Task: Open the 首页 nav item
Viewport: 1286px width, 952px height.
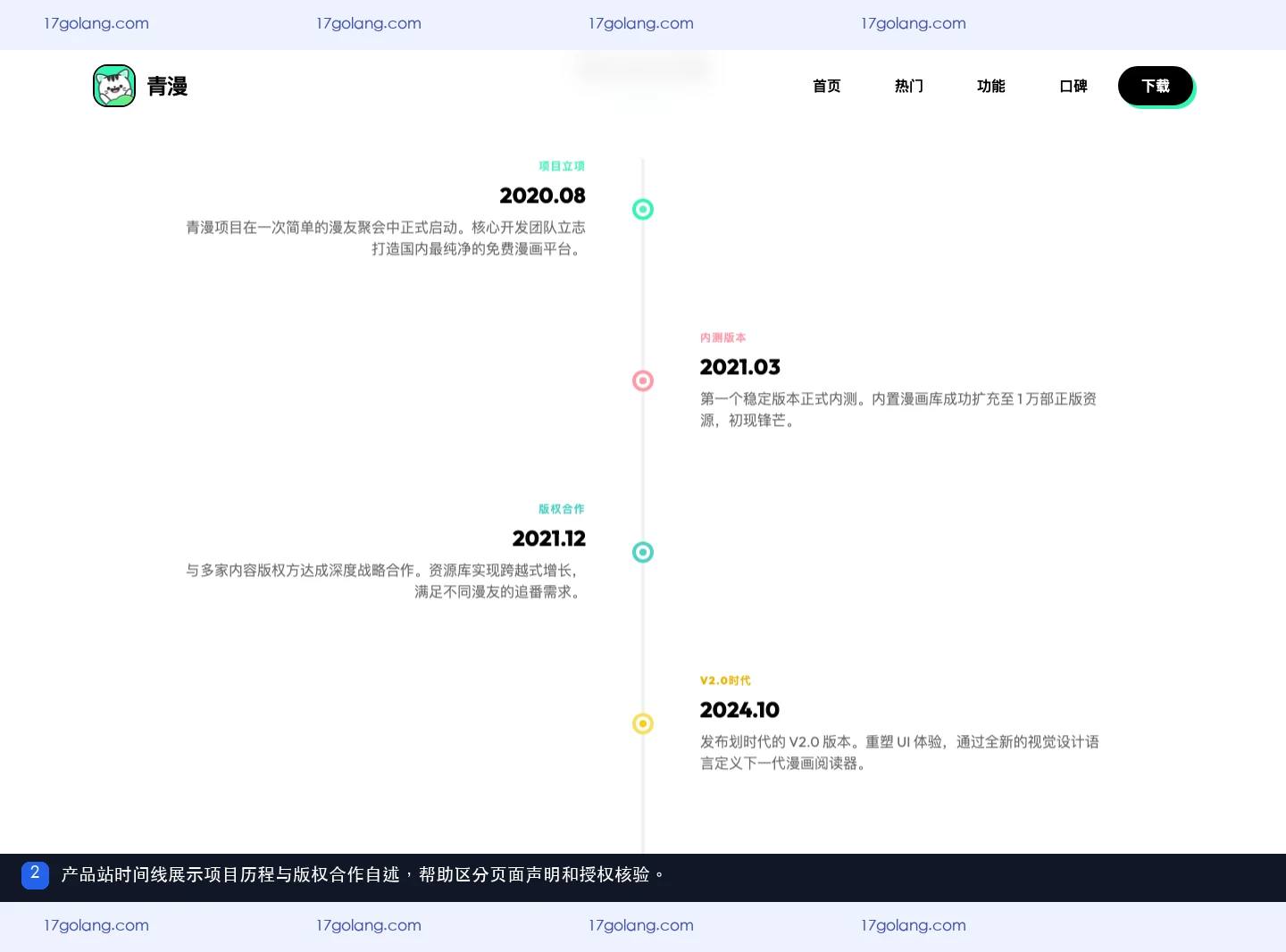Action: point(827,86)
